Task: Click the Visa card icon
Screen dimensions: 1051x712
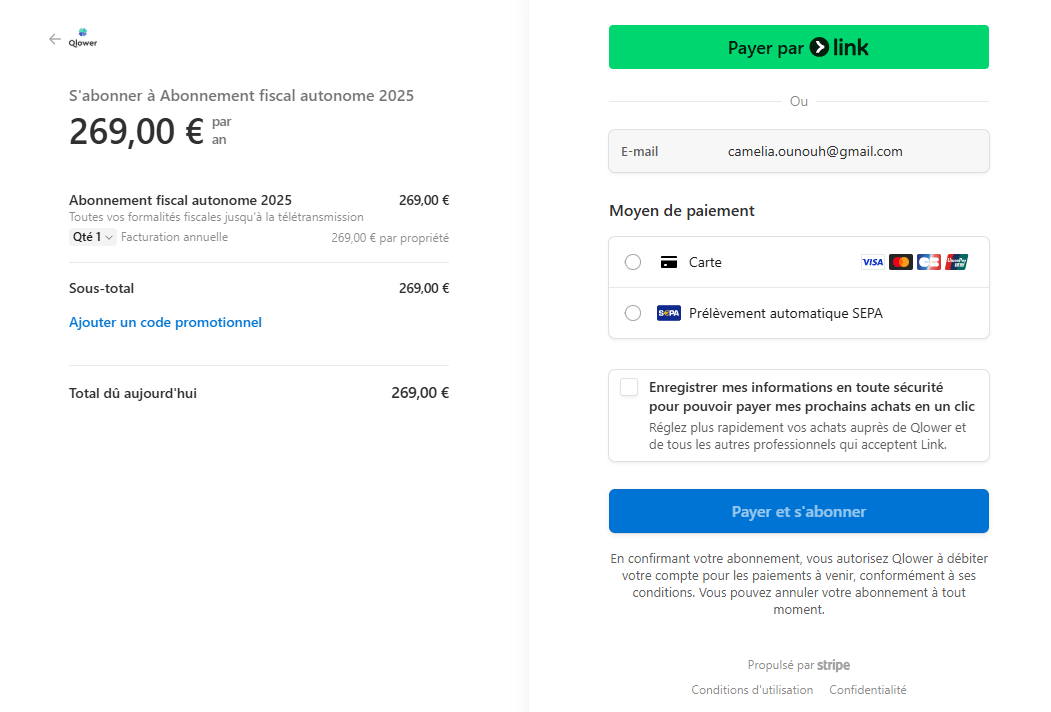Action: 872,262
